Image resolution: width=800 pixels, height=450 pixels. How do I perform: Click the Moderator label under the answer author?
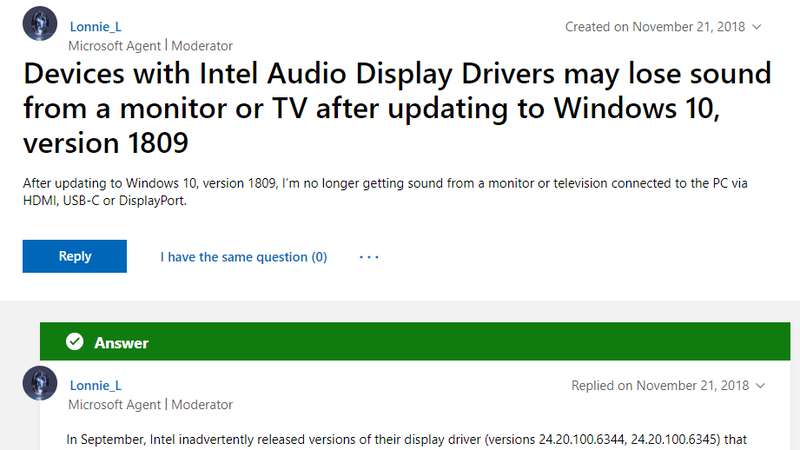pyautogui.click(x=202, y=405)
